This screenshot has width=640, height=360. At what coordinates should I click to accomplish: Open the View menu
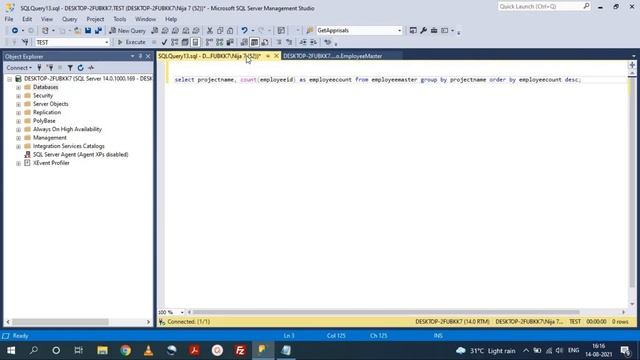[x=47, y=19]
